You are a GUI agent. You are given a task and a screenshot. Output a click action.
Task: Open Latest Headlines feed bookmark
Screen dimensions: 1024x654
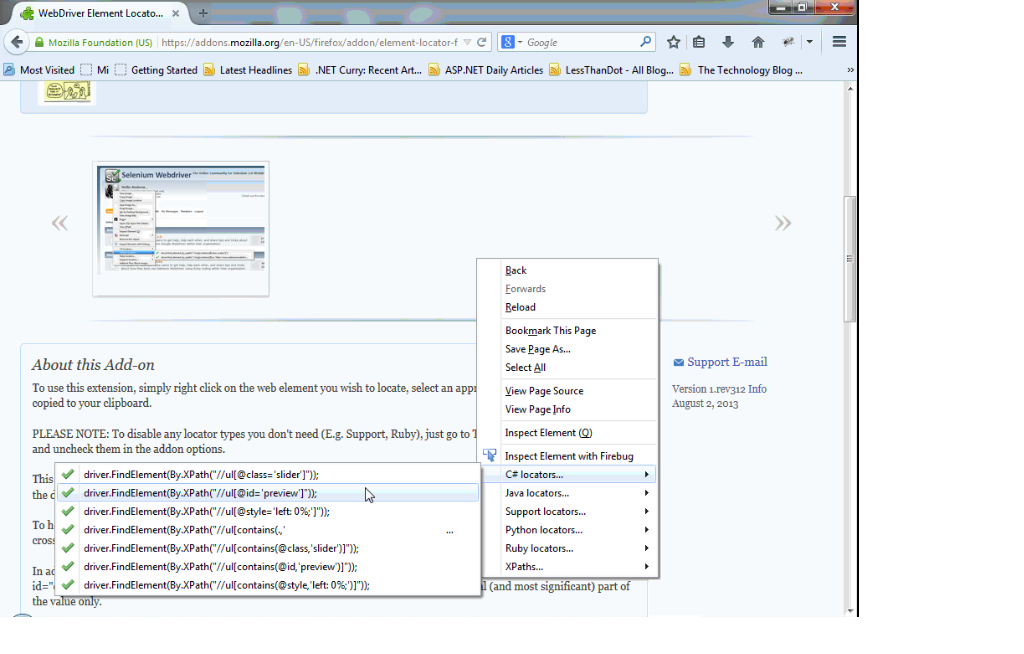[x=248, y=70]
